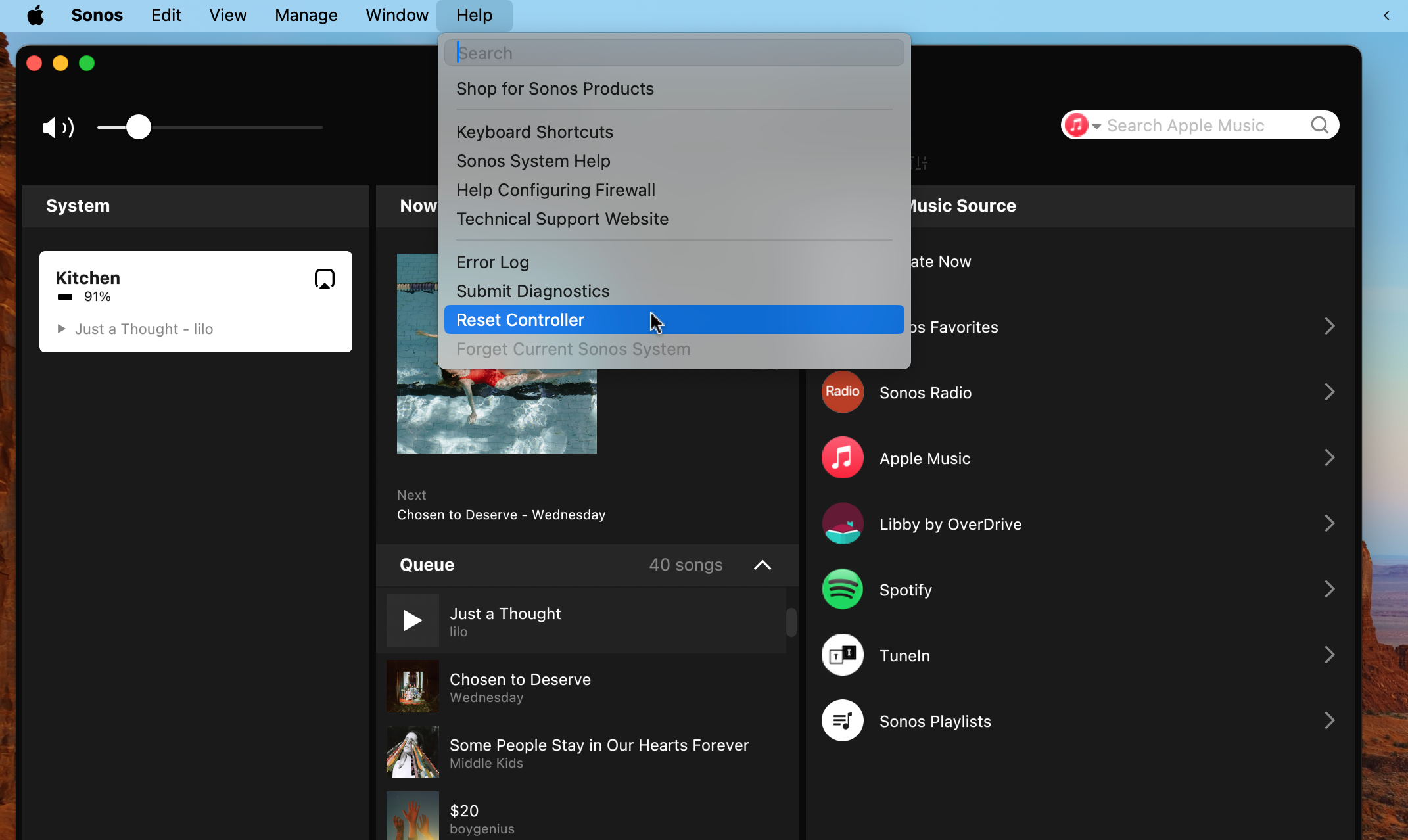The height and width of the screenshot is (840, 1408).
Task: Select Libby by OverDrive source
Action: tap(950, 524)
